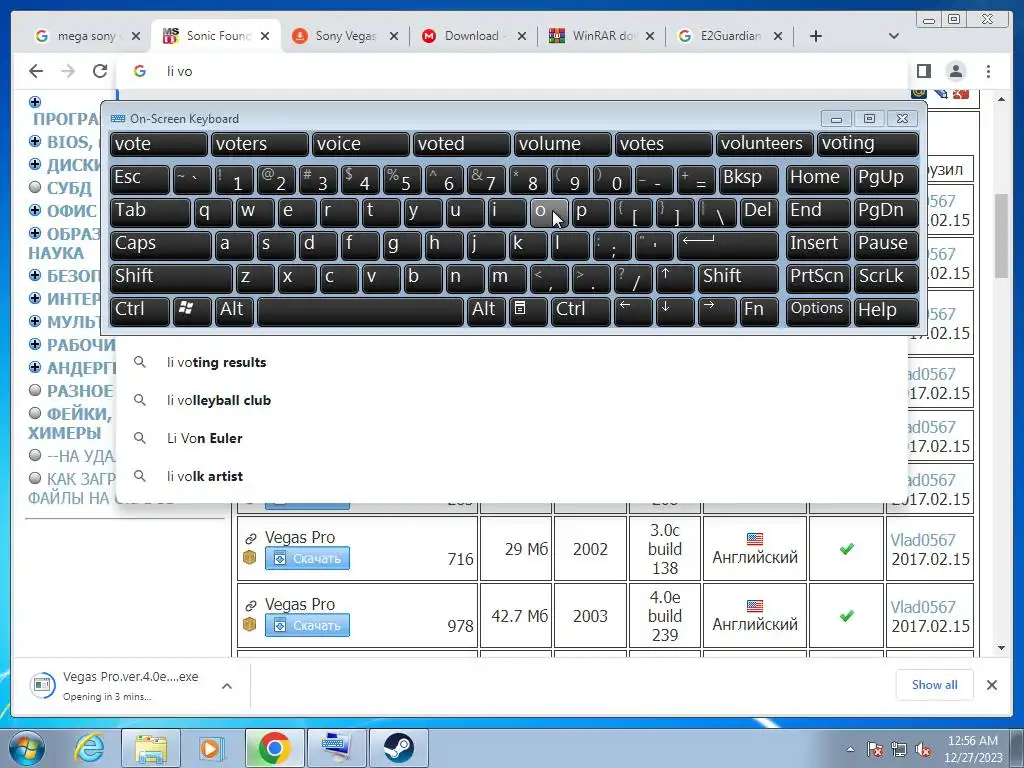Switch to the Sony Vegas tab
The image size is (1024, 768).
[x=345, y=36]
